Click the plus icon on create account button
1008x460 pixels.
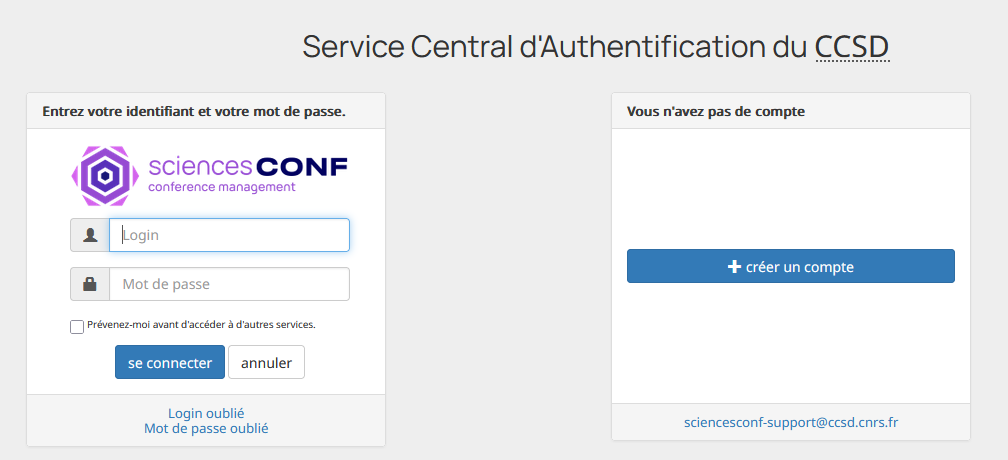point(734,267)
